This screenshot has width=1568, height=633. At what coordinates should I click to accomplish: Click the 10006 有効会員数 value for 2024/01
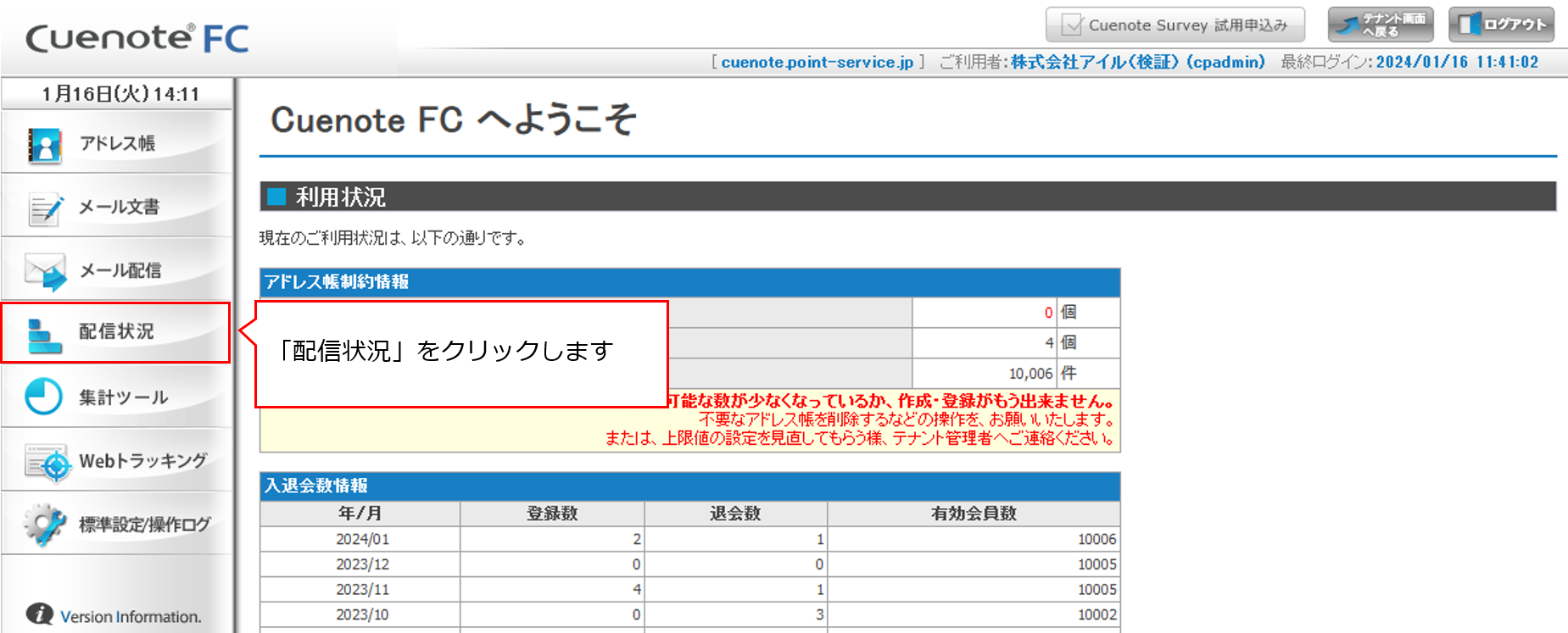pos(974,539)
